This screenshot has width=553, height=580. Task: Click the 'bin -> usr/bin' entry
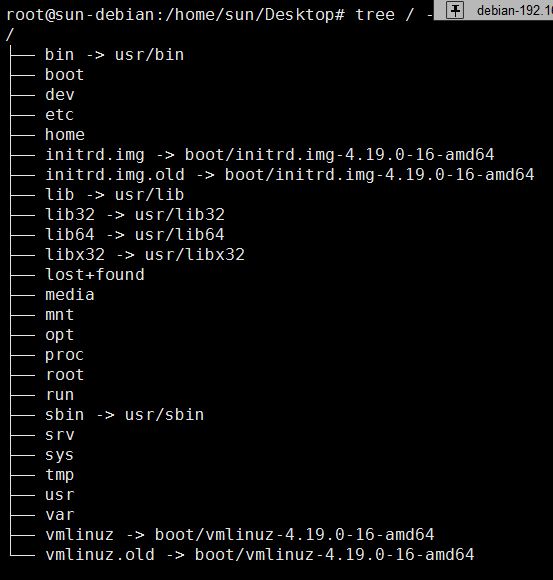coord(115,55)
